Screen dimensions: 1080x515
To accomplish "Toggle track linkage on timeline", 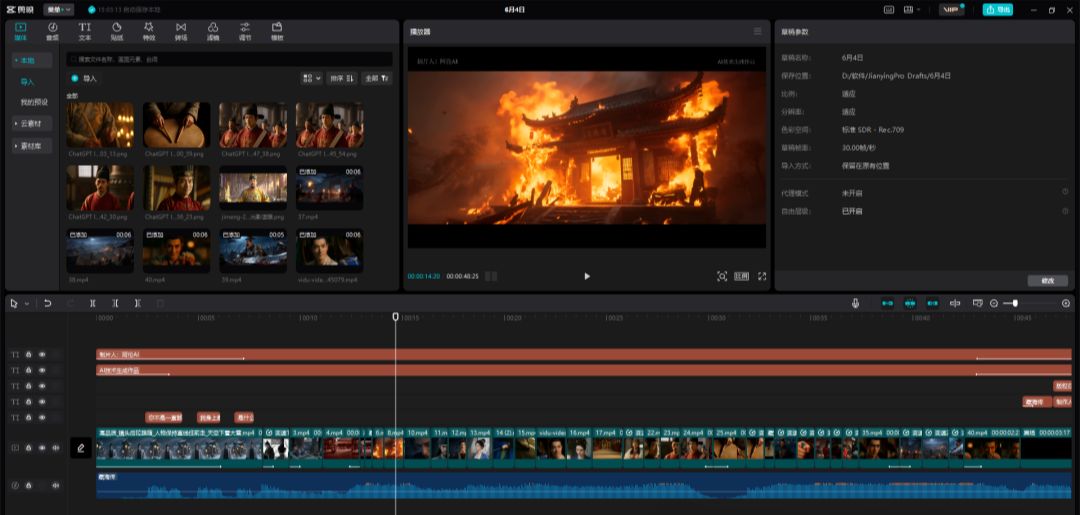I will 933,303.
